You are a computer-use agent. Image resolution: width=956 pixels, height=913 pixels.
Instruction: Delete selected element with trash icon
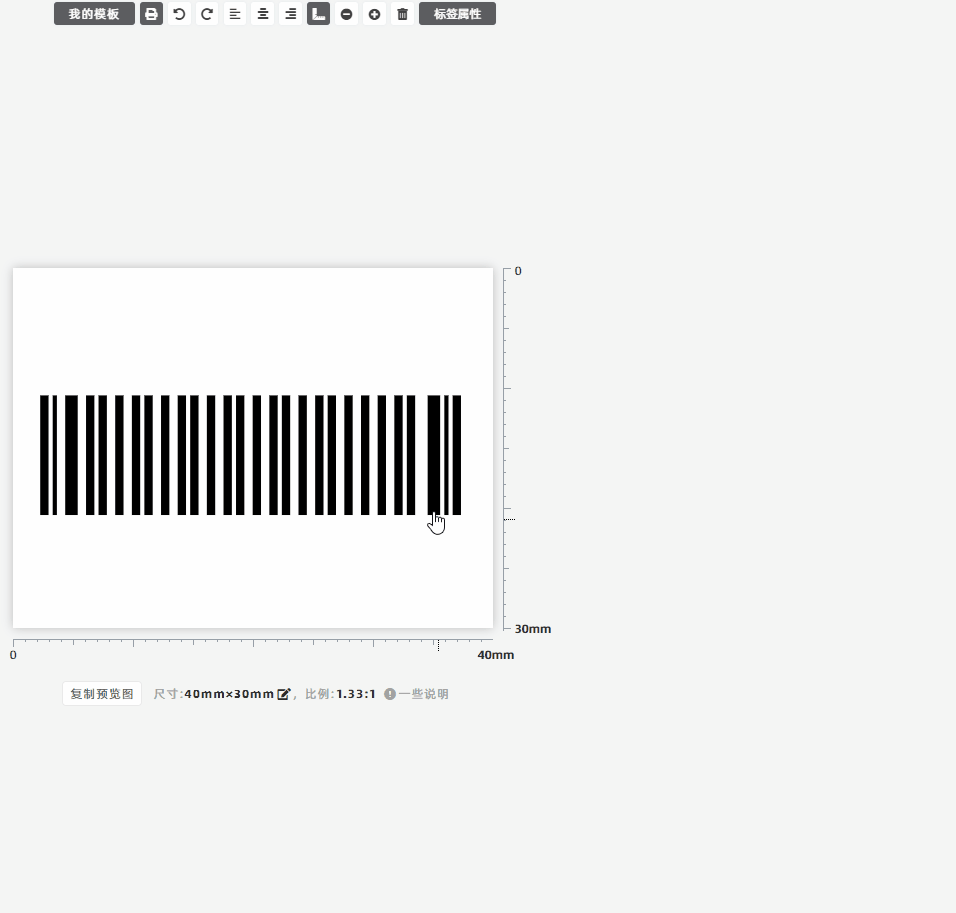click(x=402, y=14)
